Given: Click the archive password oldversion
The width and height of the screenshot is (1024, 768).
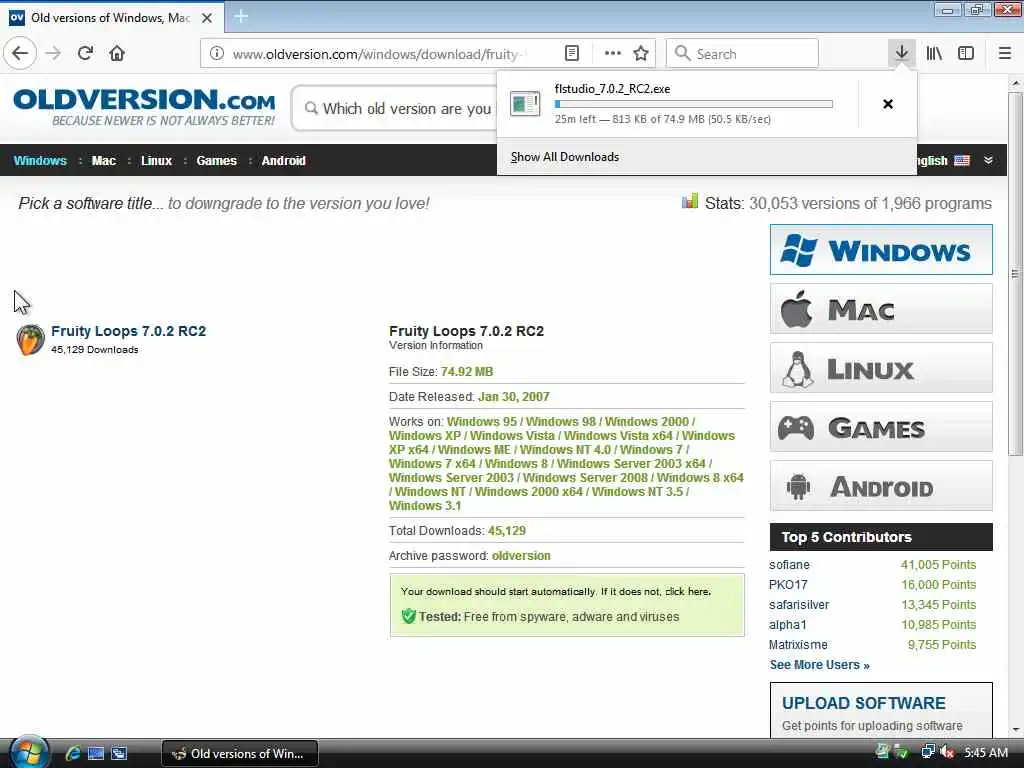Looking at the screenshot, I should pos(521,556).
